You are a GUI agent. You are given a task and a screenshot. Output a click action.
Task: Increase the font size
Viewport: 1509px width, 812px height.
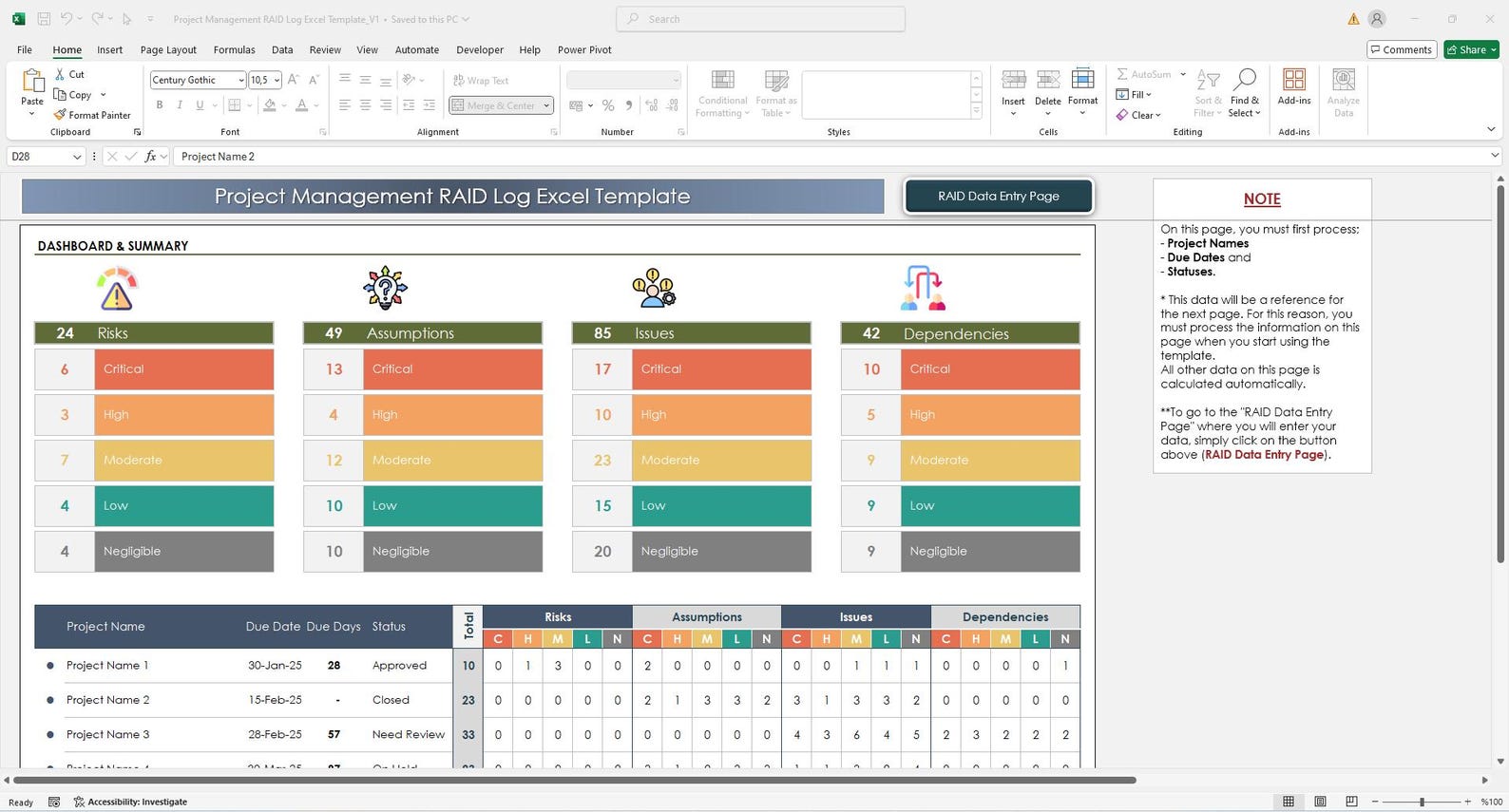click(x=294, y=80)
